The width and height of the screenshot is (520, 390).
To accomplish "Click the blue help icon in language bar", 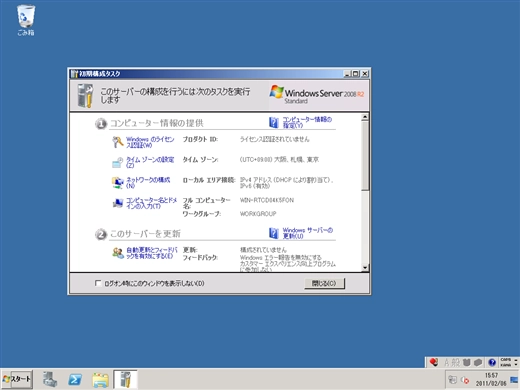I will click(x=492, y=363).
